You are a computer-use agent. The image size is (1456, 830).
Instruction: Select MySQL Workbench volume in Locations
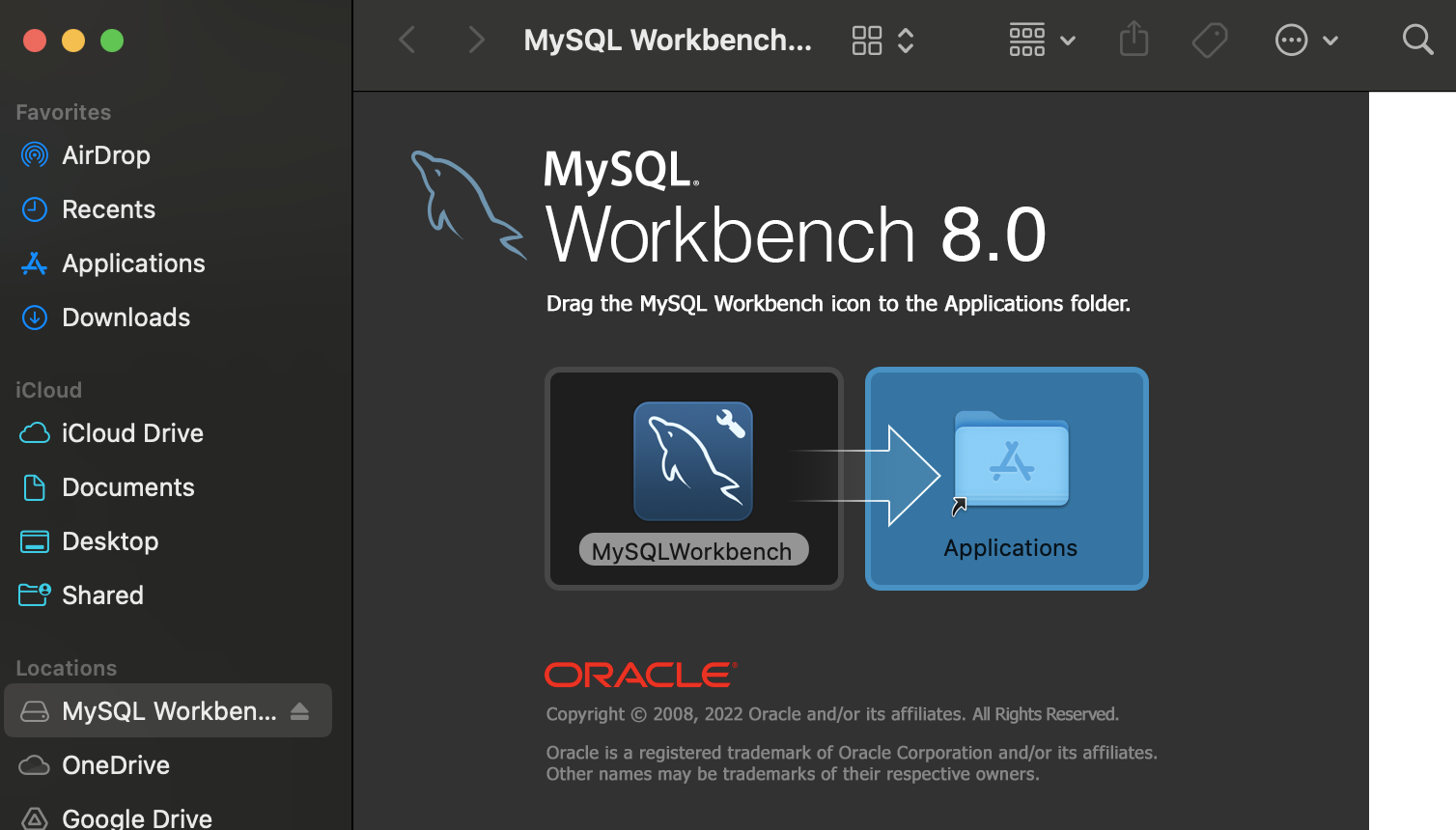(168, 710)
